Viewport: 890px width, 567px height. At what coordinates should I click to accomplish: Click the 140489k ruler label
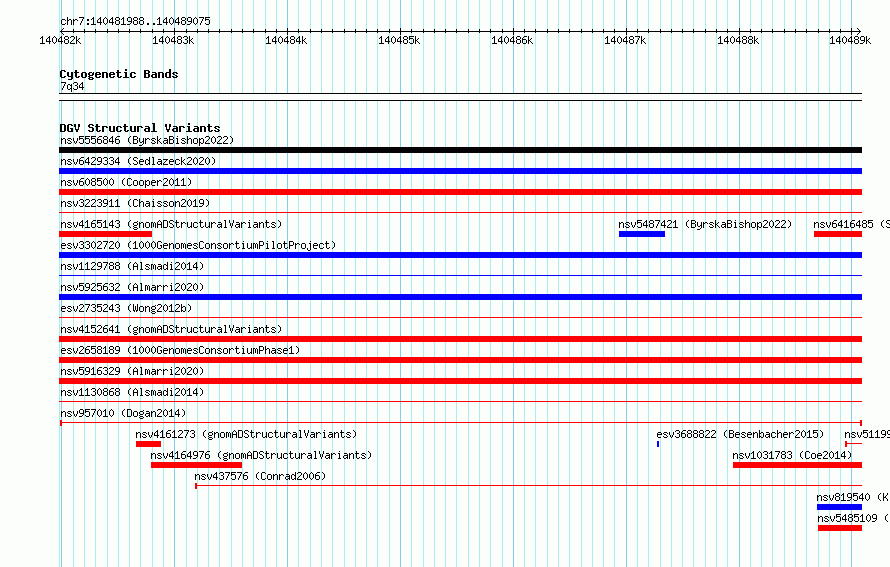[x=850, y=40]
